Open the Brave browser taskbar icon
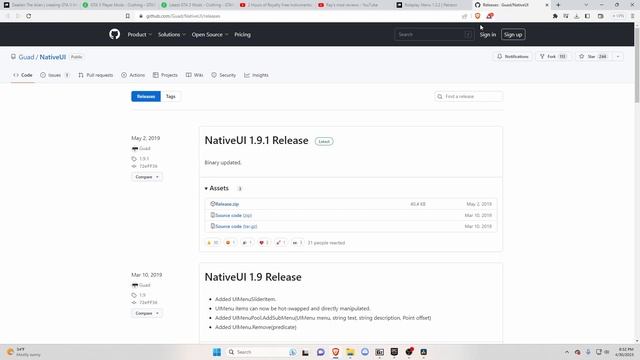The width and height of the screenshot is (640, 360). pos(336,352)
